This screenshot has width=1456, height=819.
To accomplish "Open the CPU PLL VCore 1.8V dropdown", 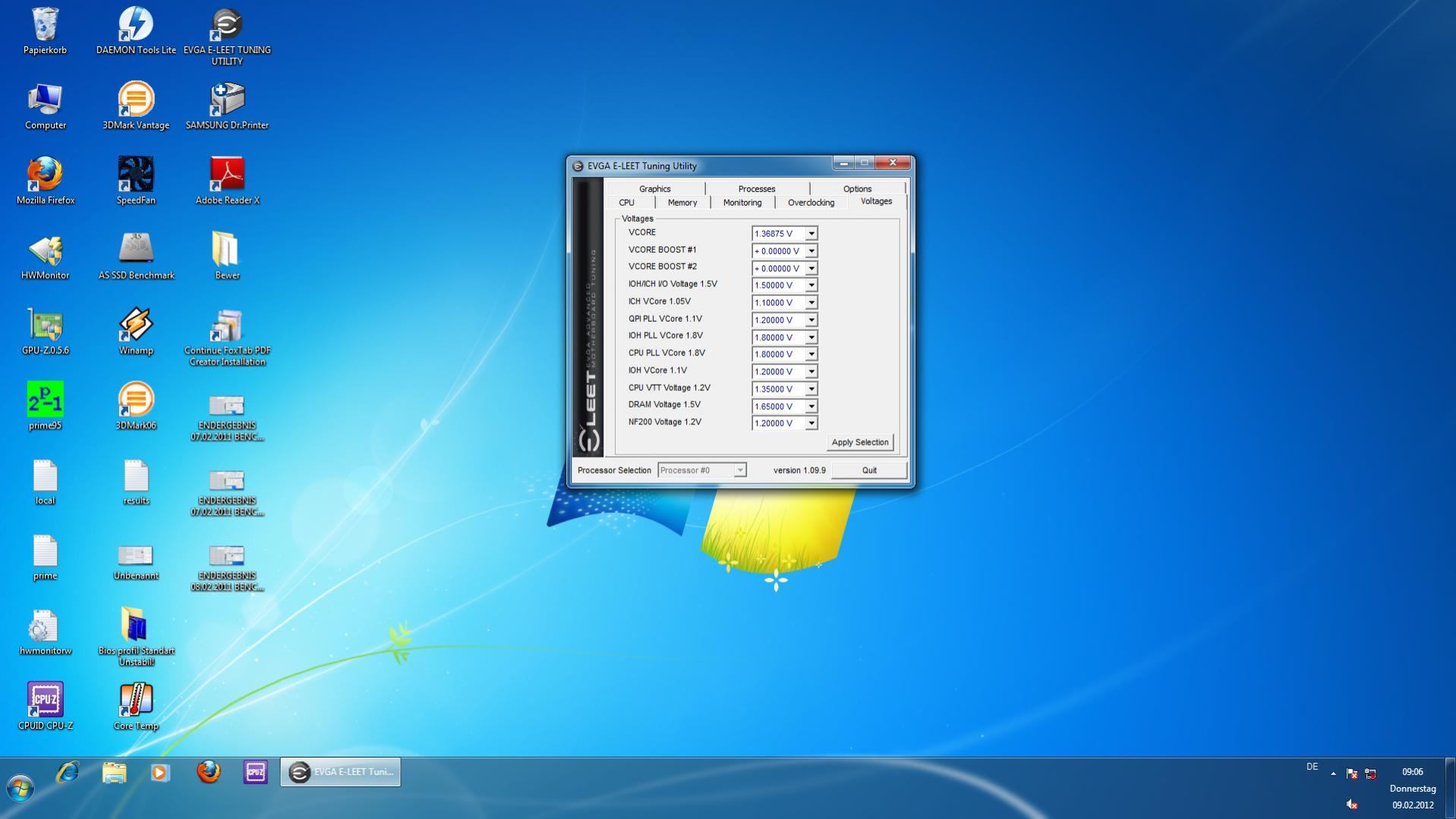I will [812, 354].
